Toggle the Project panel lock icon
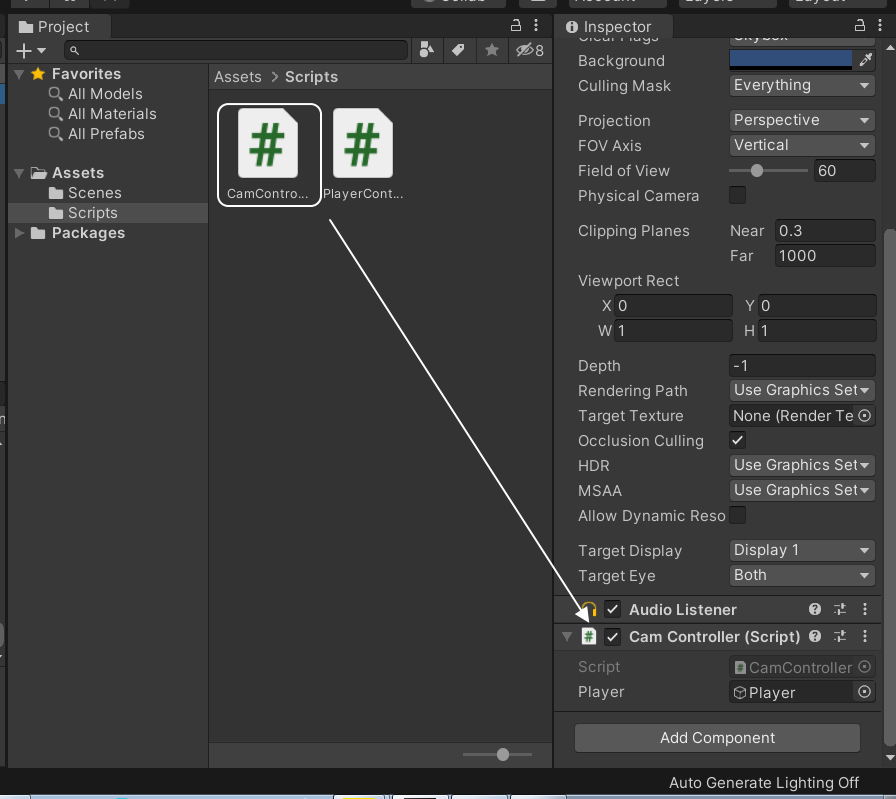 pos(515,25)
